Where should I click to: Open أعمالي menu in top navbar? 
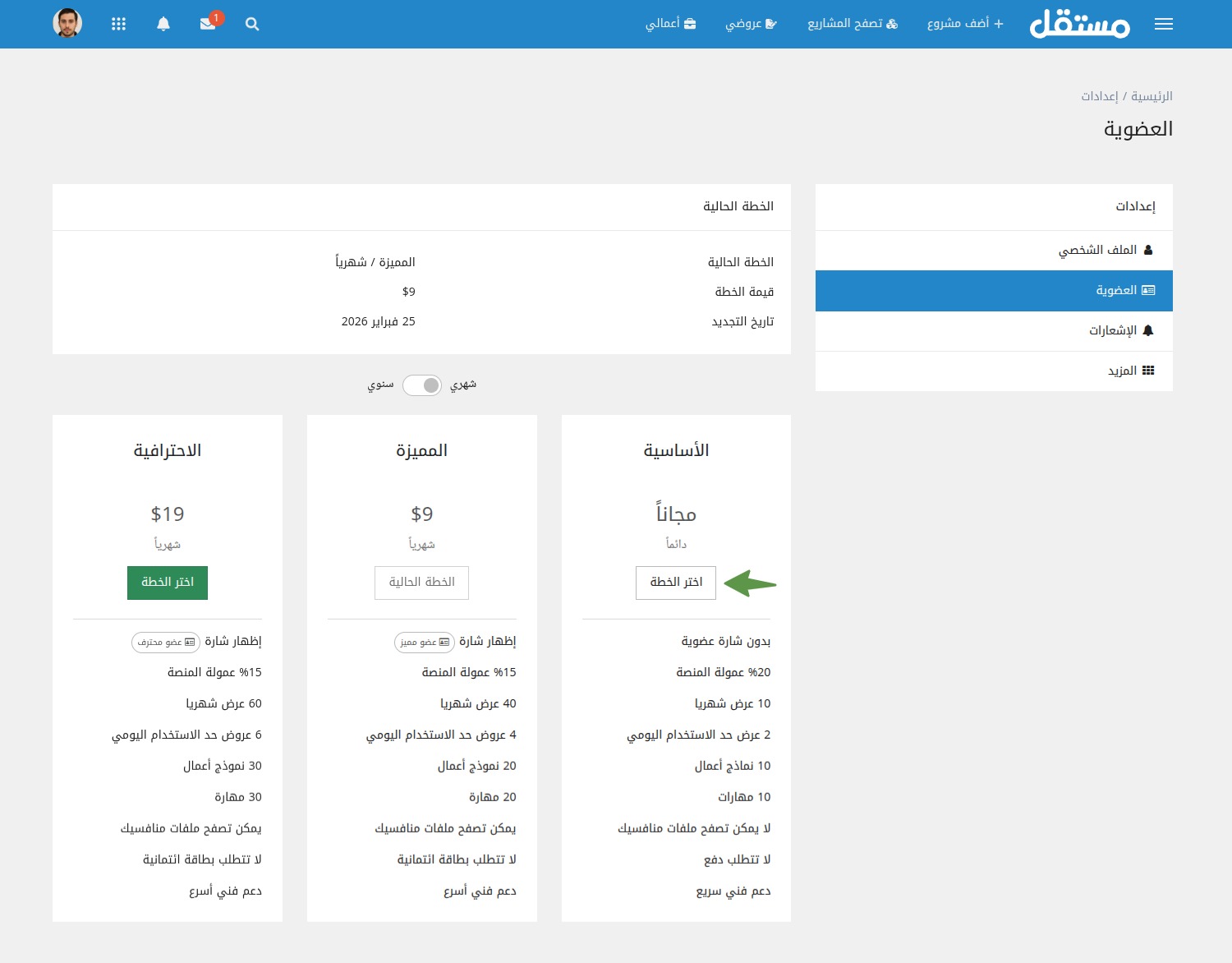coord(670,24)
